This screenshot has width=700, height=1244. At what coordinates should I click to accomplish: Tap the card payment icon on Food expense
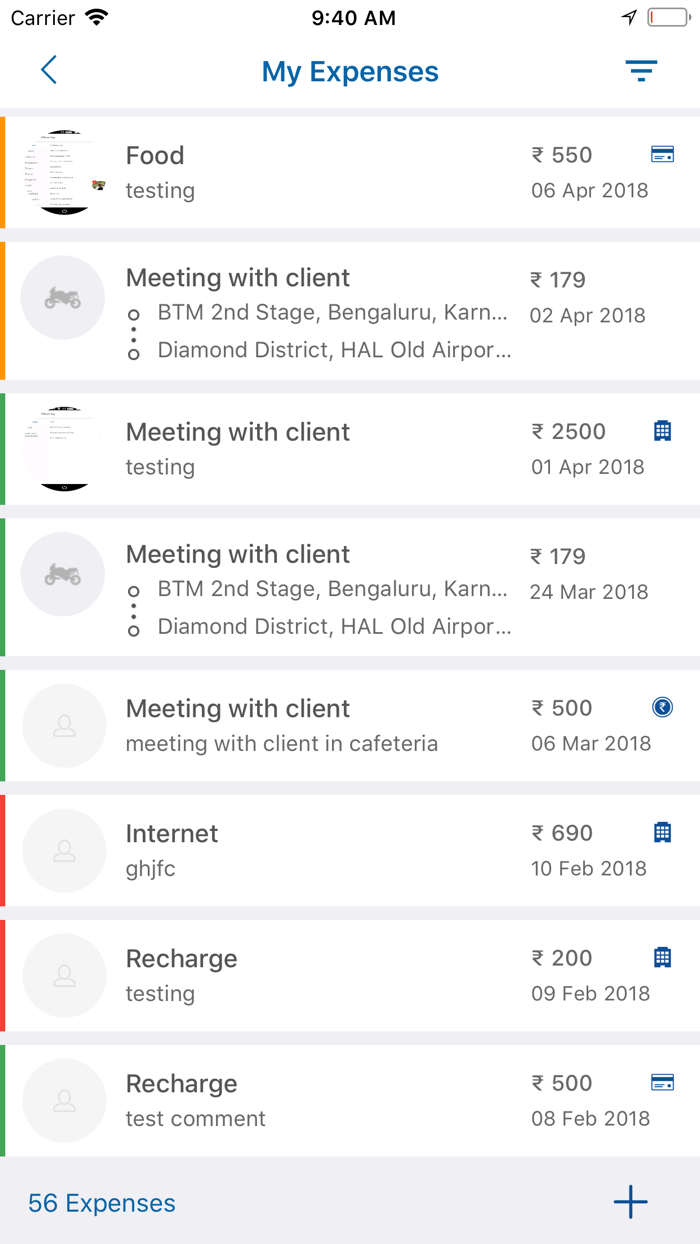point(662,154)
